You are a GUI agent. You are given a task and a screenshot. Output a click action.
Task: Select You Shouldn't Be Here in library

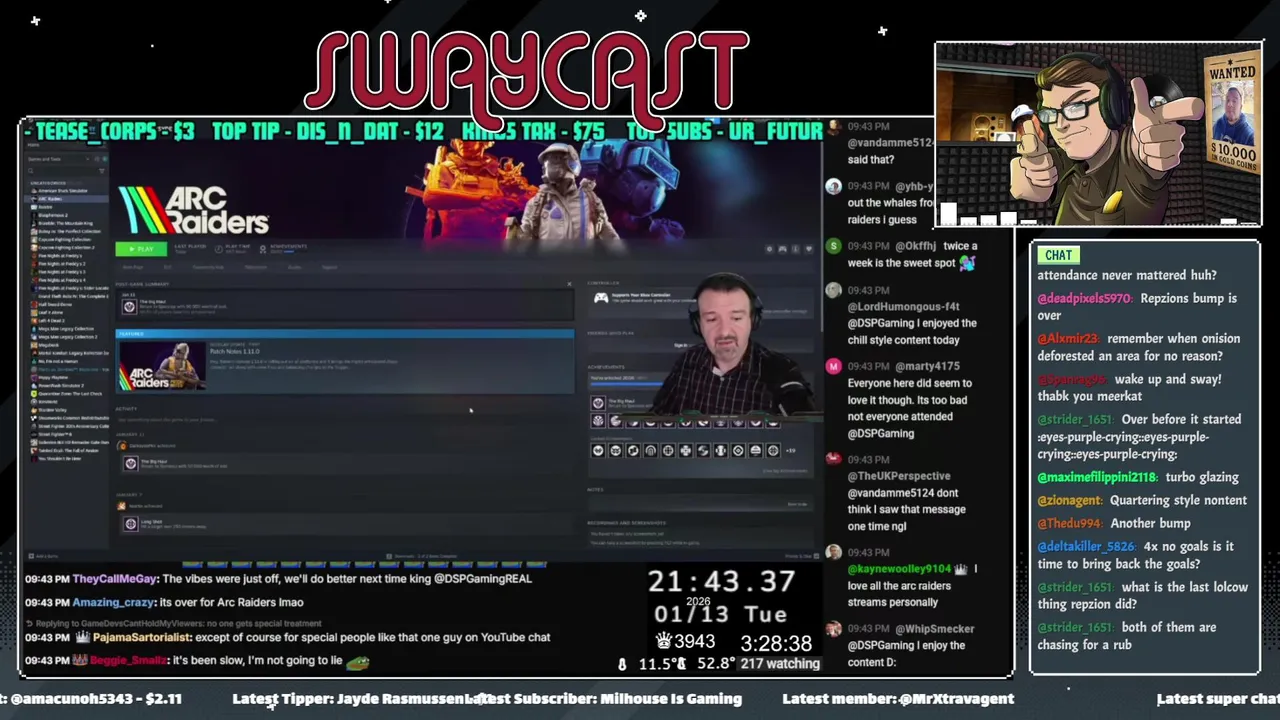click(66, 458)
